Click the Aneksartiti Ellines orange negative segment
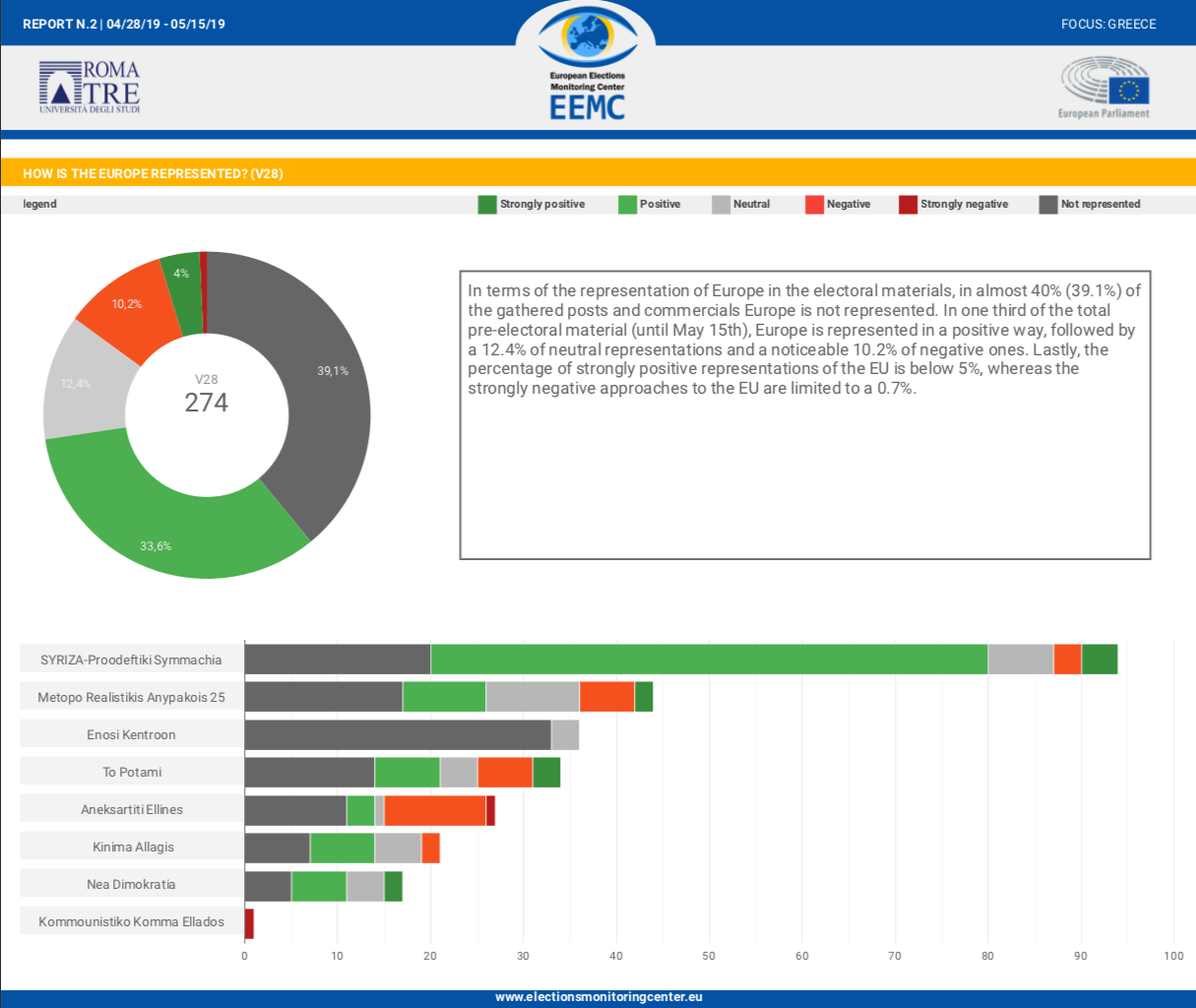The image size is (1196, 1008). point(434,810)
